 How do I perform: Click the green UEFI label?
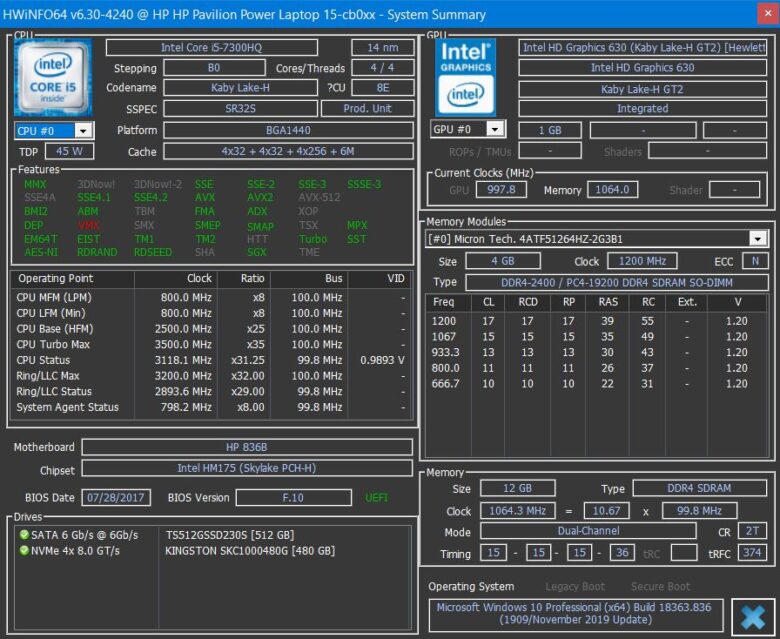377,497
